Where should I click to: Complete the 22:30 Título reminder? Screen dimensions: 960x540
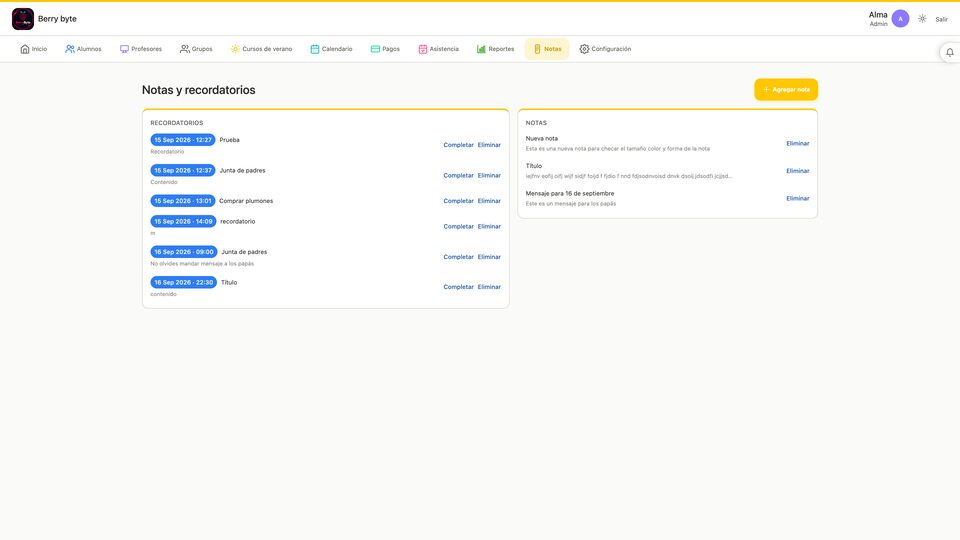tap(459, 287)
